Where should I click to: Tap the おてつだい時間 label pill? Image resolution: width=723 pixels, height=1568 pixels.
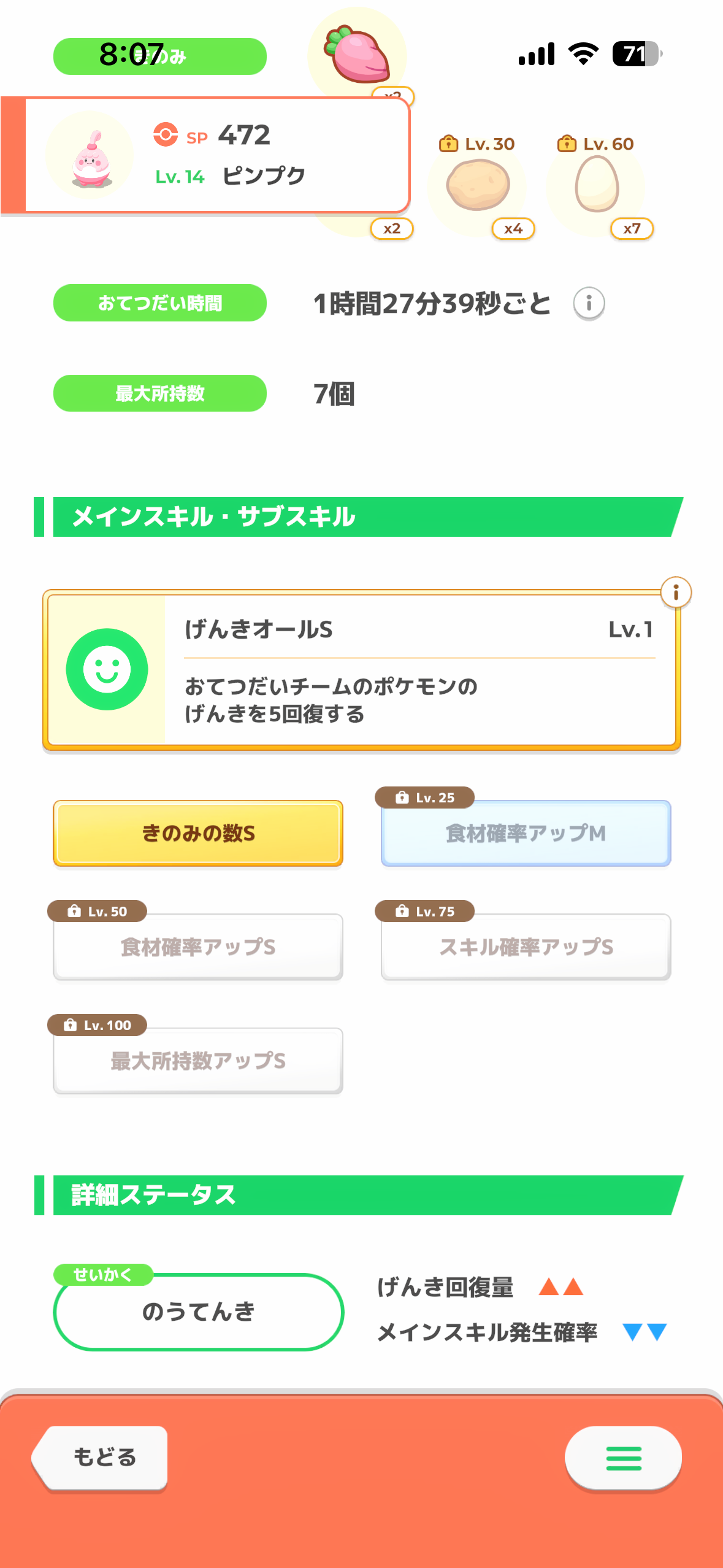pyautogui.click(x=159, y=303)
